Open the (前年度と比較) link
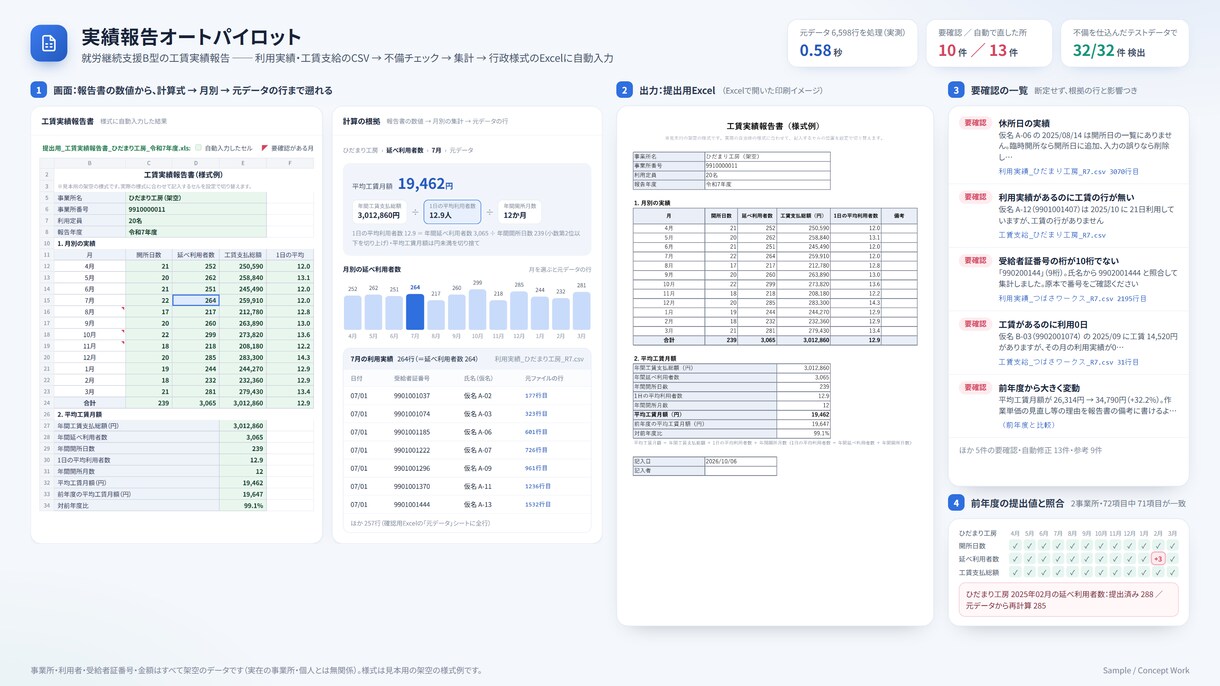This screenshot has width=1220, height=686. tap(1030, 425)
